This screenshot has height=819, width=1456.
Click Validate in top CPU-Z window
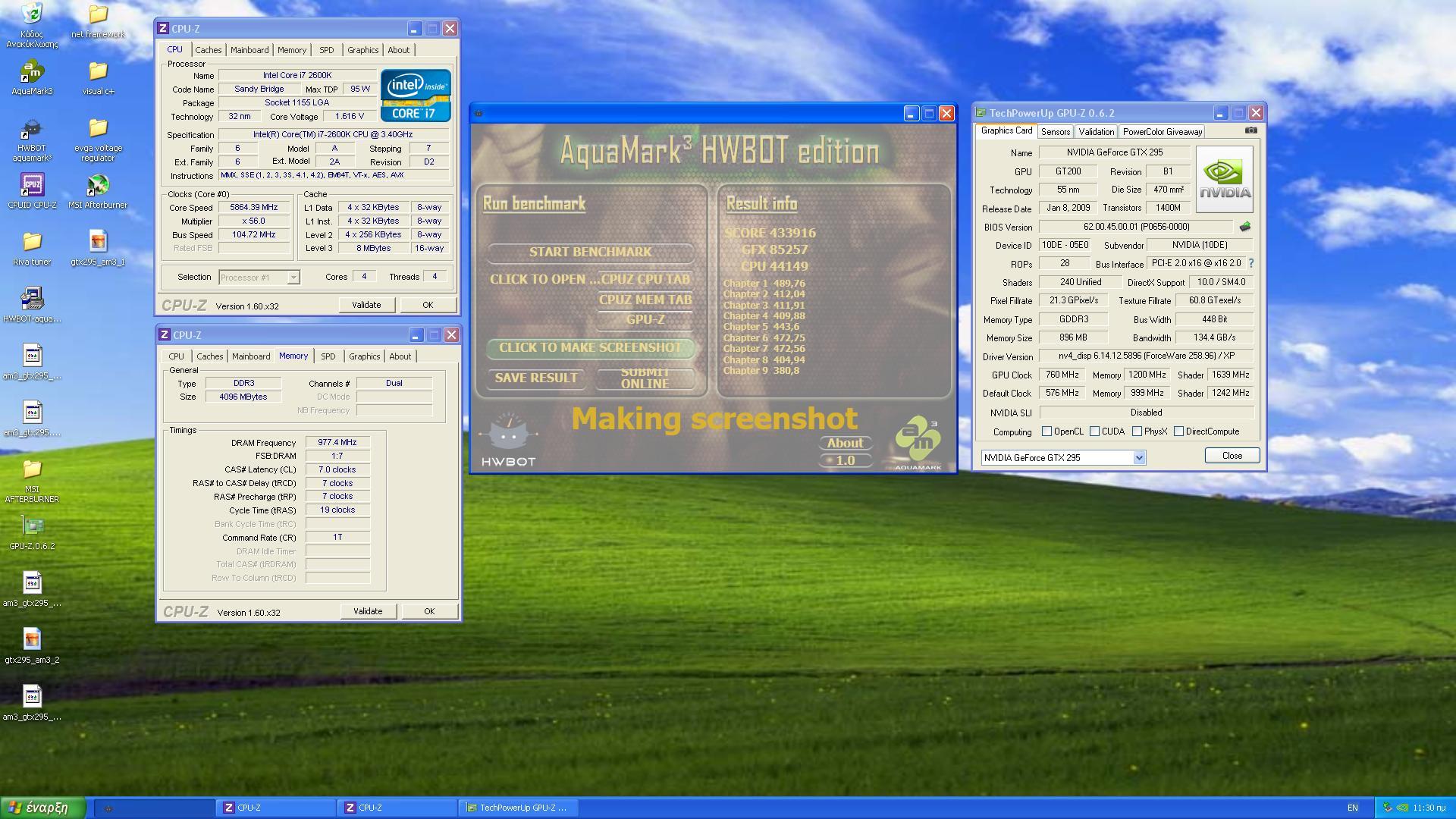[366, 305]
